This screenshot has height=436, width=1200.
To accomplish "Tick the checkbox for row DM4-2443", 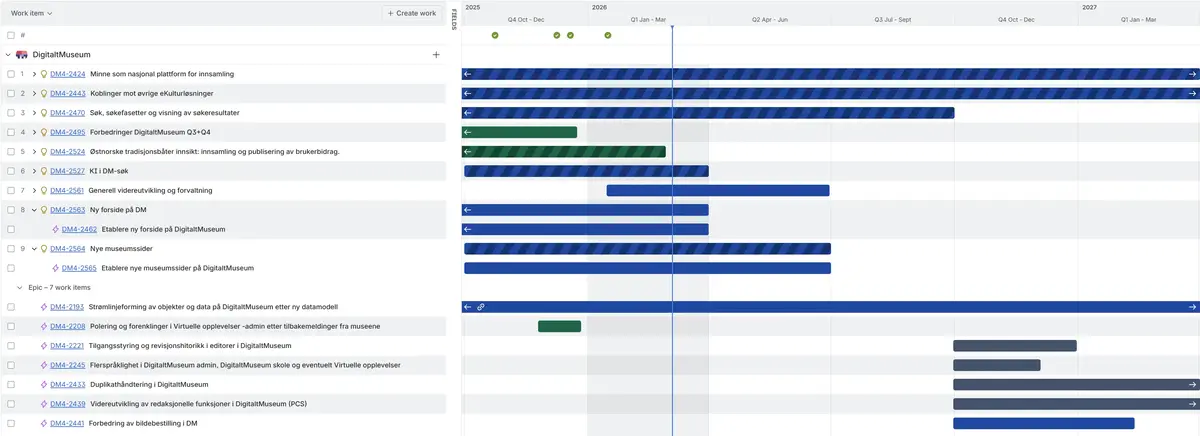I will click(11, 93).
